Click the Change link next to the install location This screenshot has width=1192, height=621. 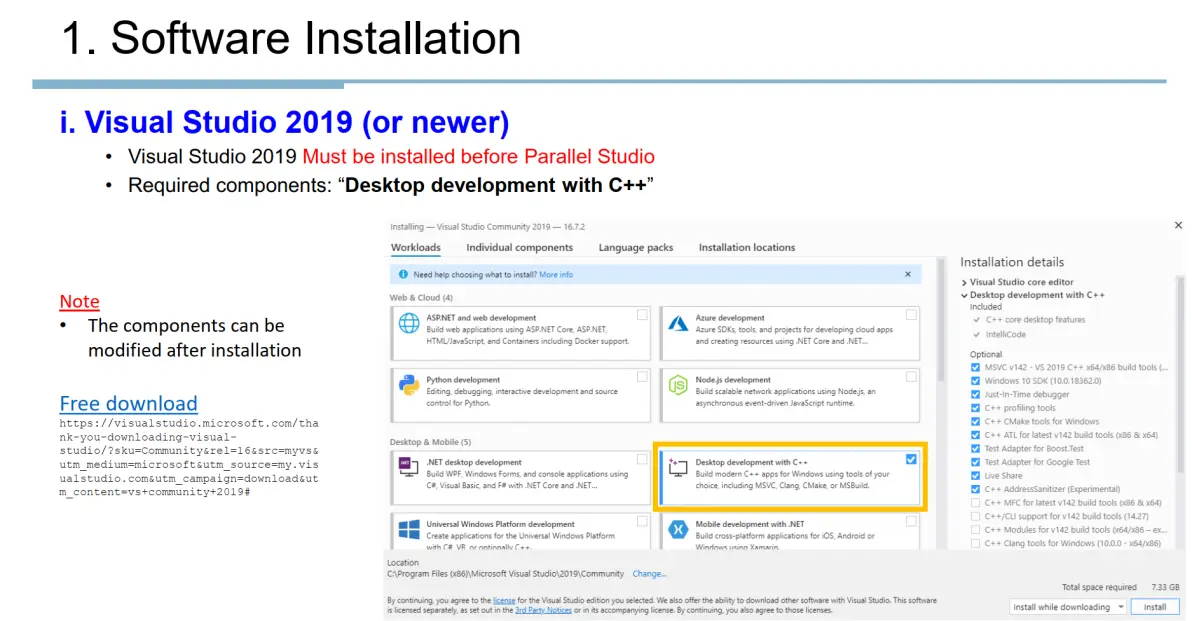tap(648, 574)
